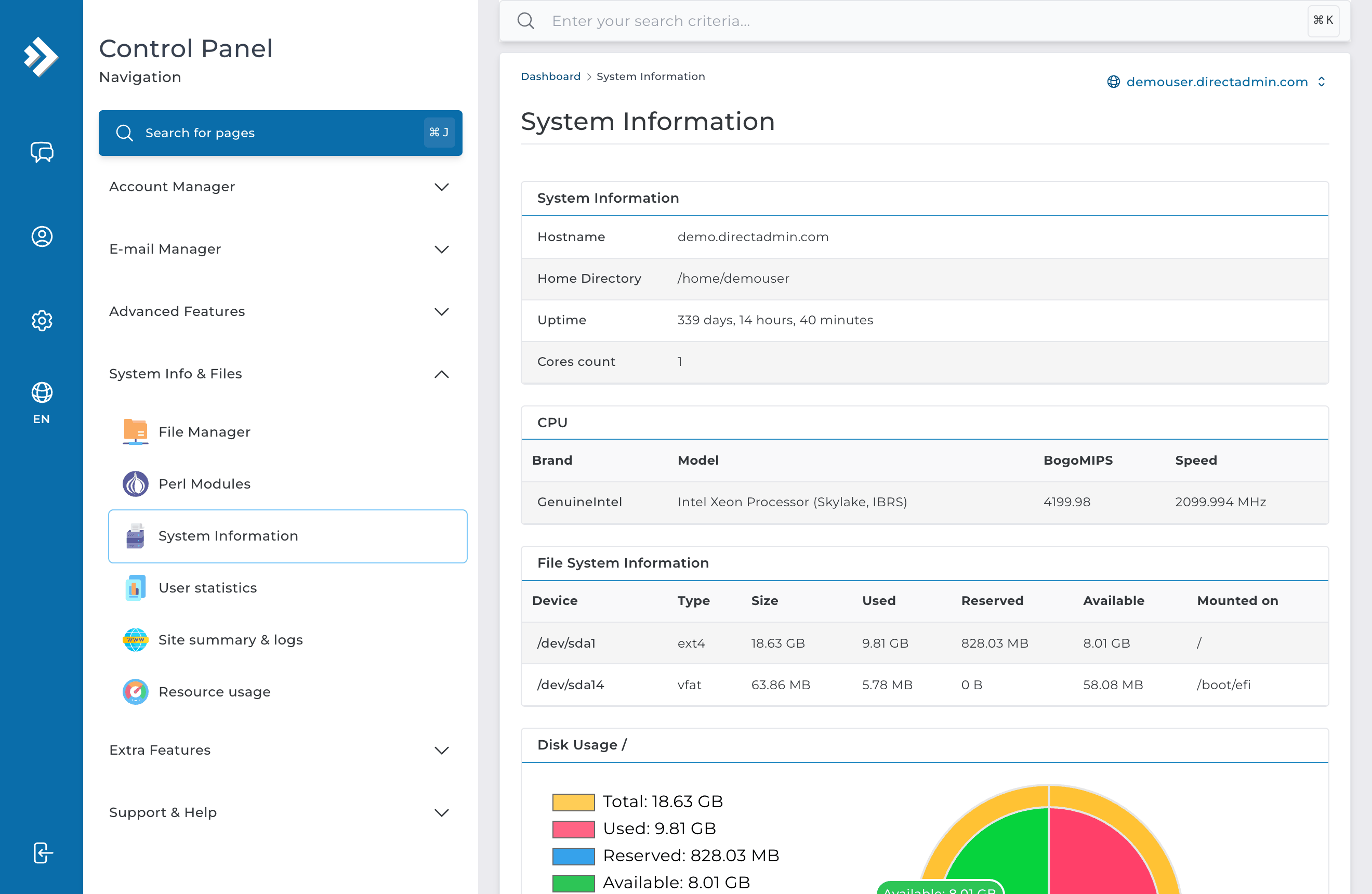Click the User statistics chart icon
Viewport: 1372px width, 894px height.
click(136, 588)
